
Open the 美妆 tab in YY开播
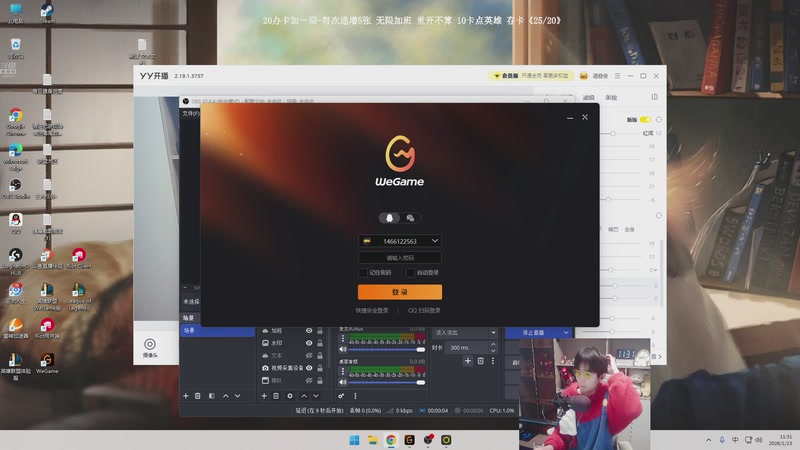tap(611, 97)
